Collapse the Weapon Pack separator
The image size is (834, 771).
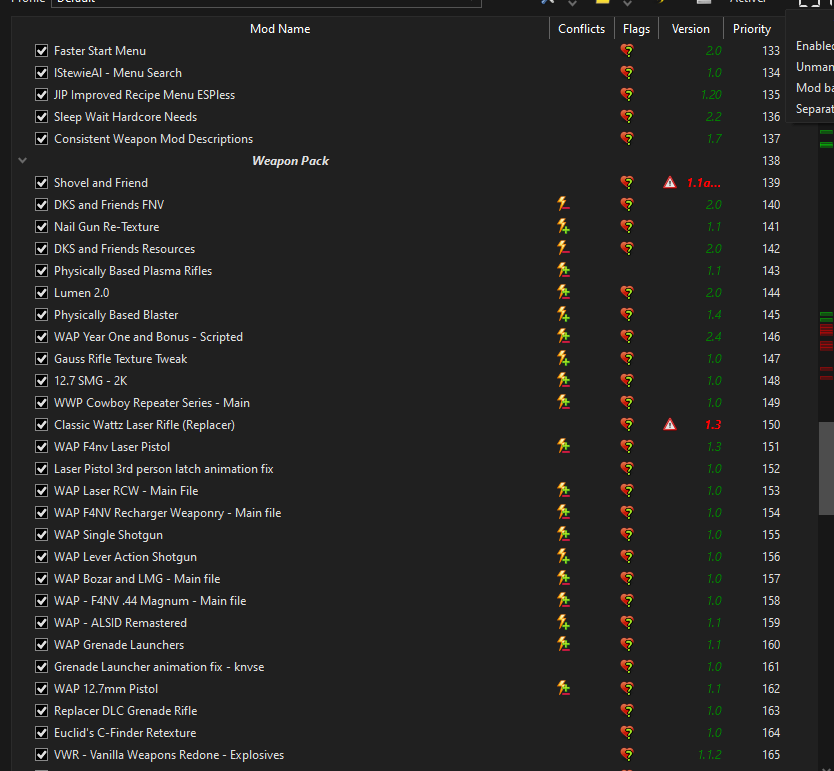click(22, 160)
